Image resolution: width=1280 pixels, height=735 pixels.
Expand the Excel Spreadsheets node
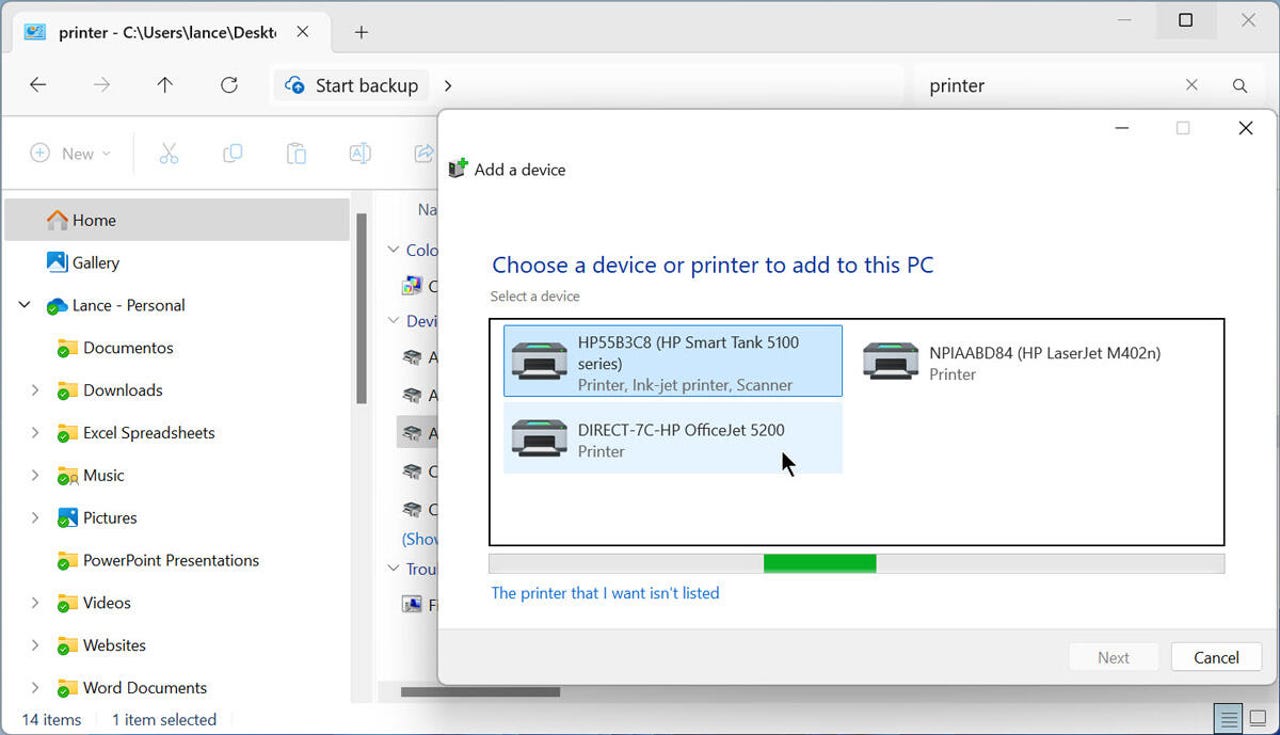point(35,432)
